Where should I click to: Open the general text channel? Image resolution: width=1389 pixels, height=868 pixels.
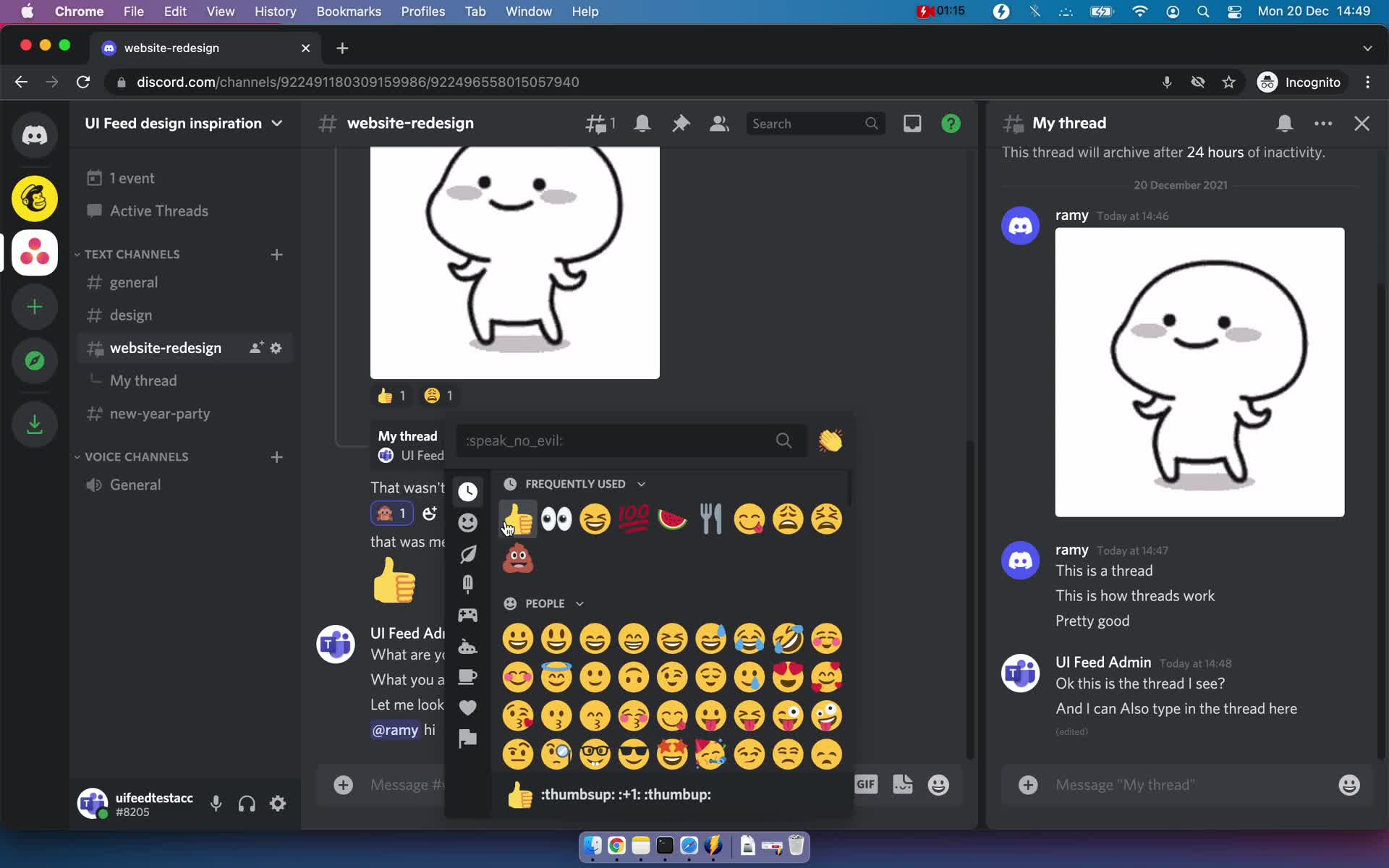(x=184, y=283)
